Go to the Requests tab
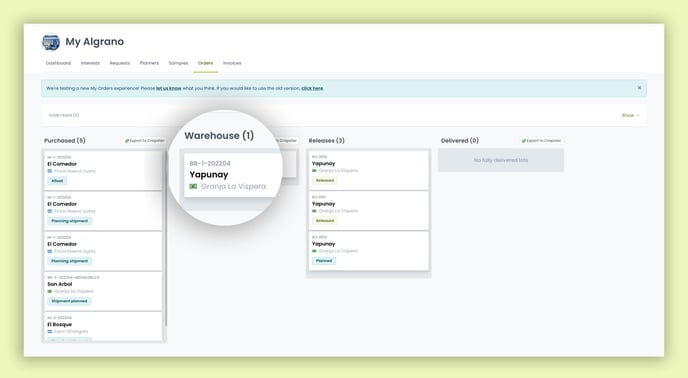This screenshot has height=378, width=688. coord(120,63)
